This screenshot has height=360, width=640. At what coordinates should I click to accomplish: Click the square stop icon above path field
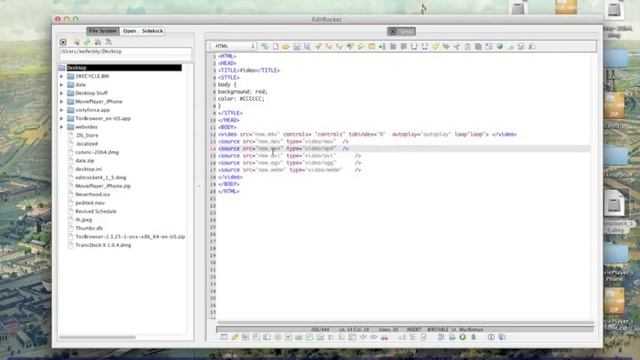[x=63, y=42]
